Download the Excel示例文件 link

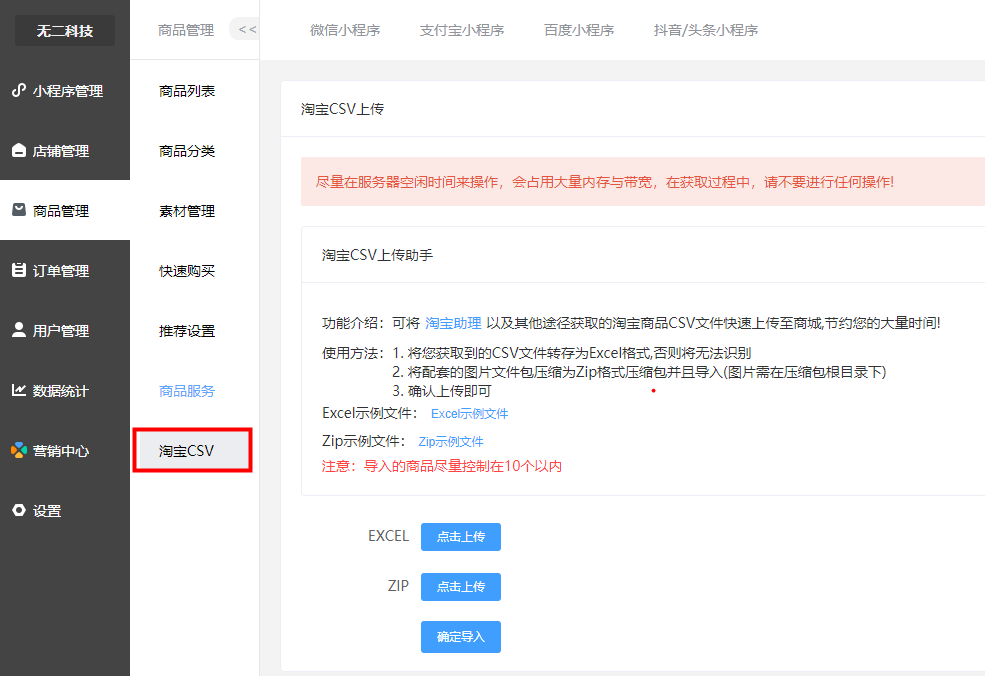point(469,413)
